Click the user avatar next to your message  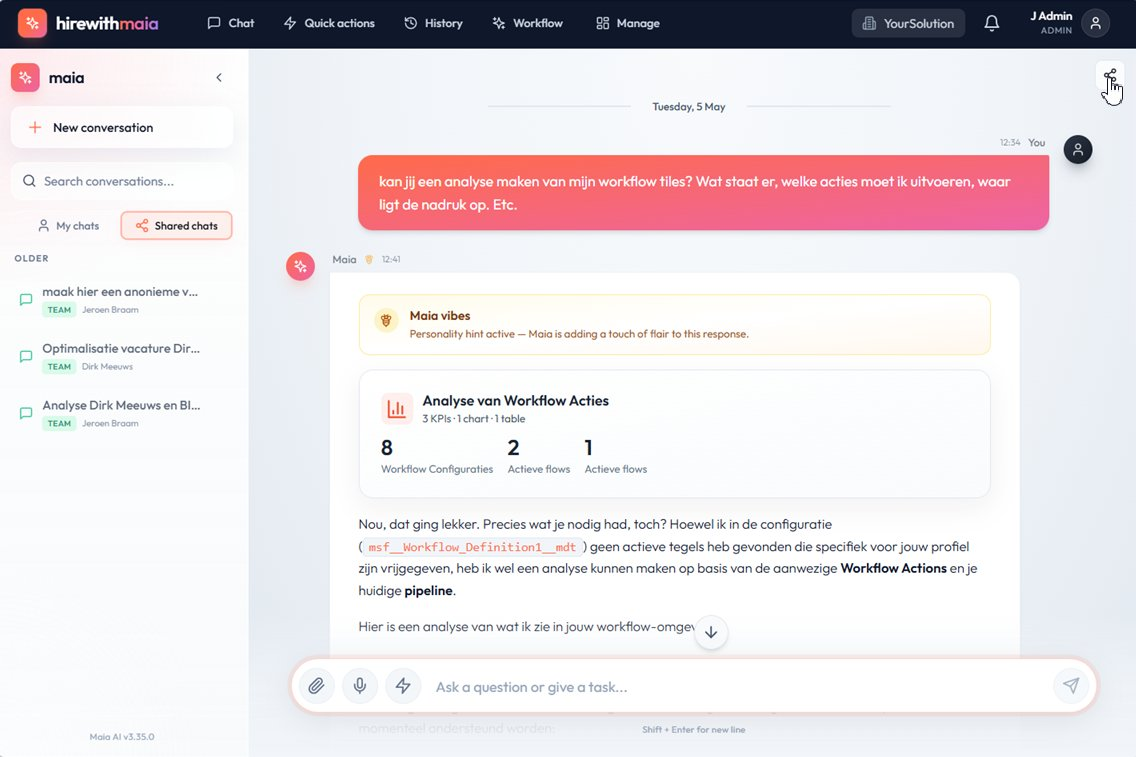pyautogui.click(x=1078, y=149)
